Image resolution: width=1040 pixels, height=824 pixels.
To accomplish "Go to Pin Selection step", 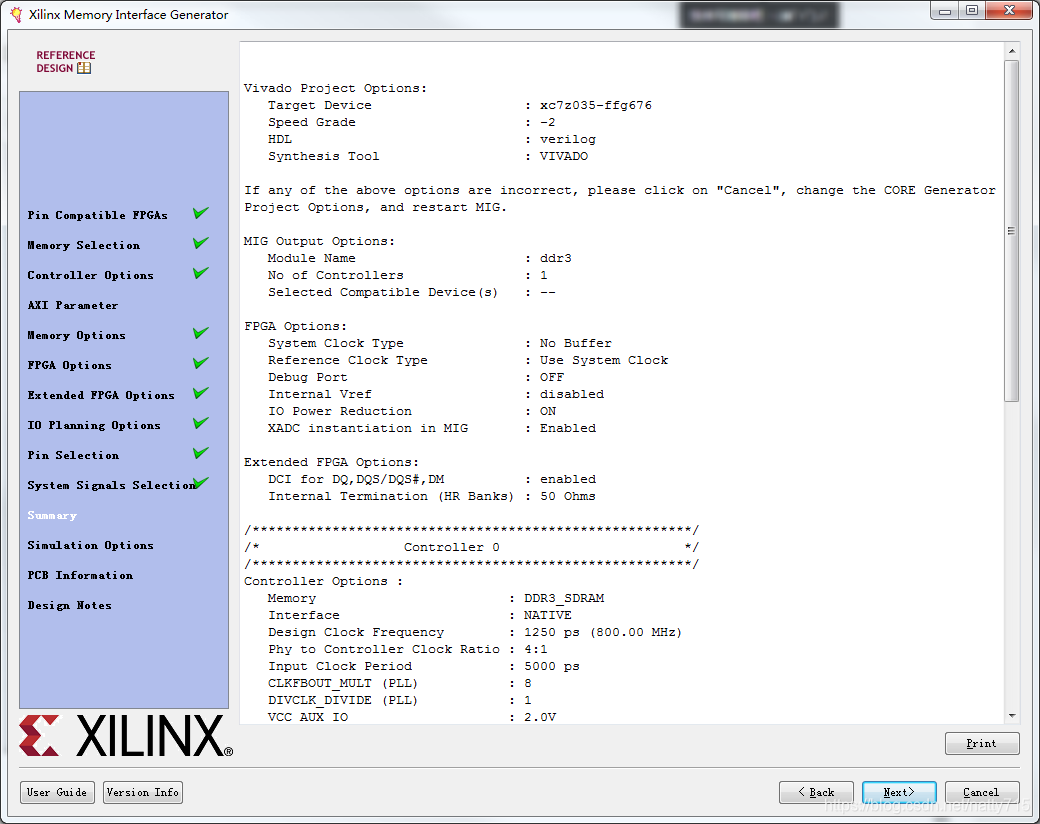I will point(73,455).
